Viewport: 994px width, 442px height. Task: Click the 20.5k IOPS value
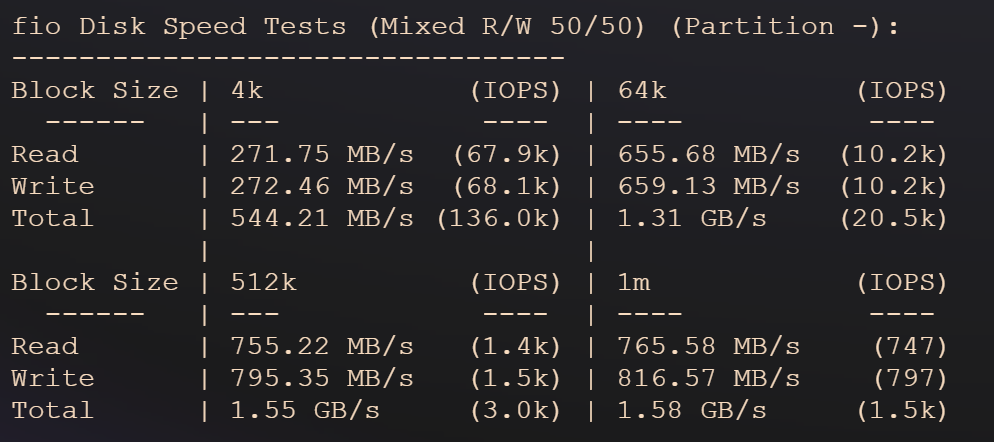point(894,218)
